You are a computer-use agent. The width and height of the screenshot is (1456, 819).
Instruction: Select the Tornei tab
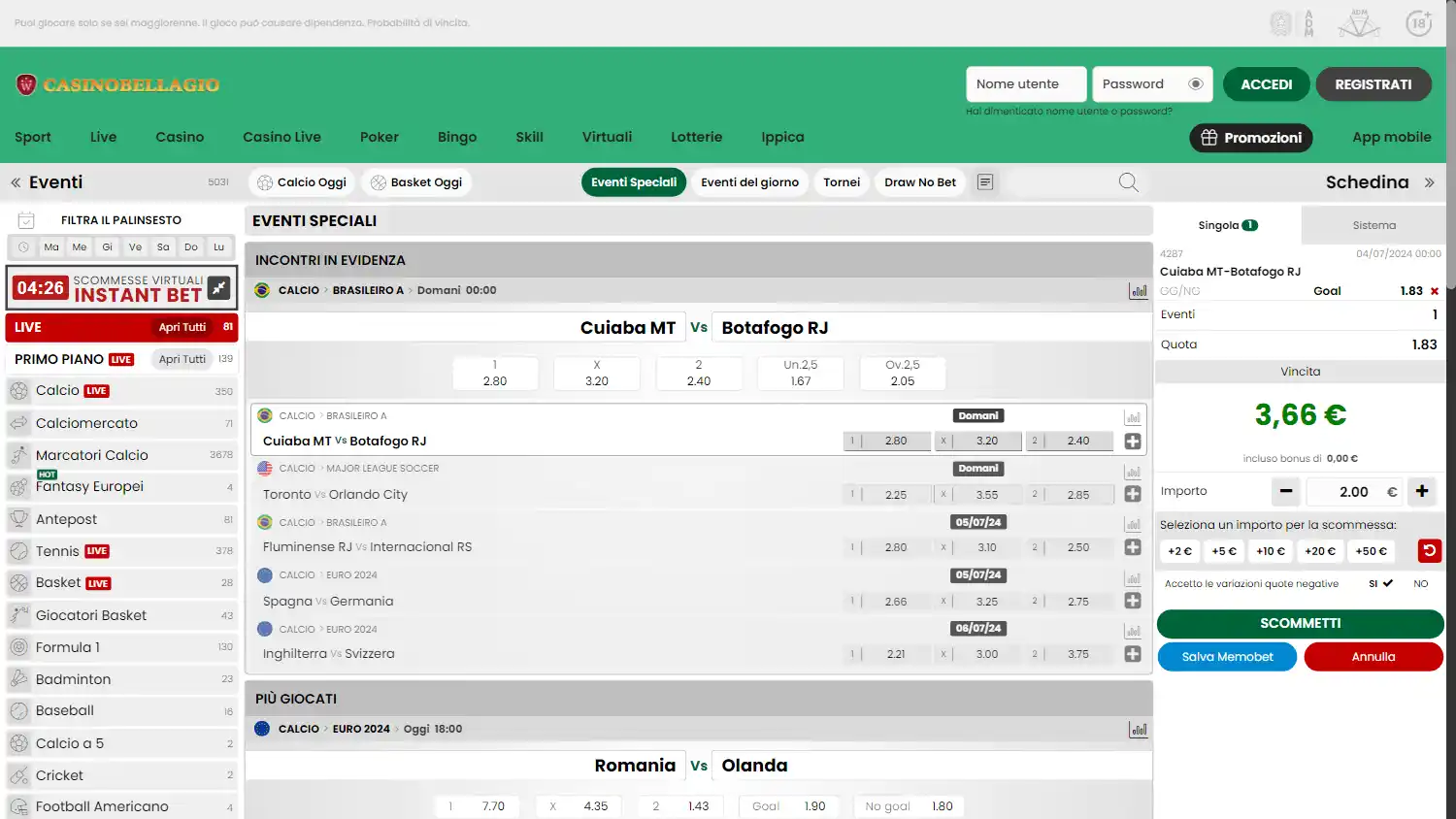(842, 182)
